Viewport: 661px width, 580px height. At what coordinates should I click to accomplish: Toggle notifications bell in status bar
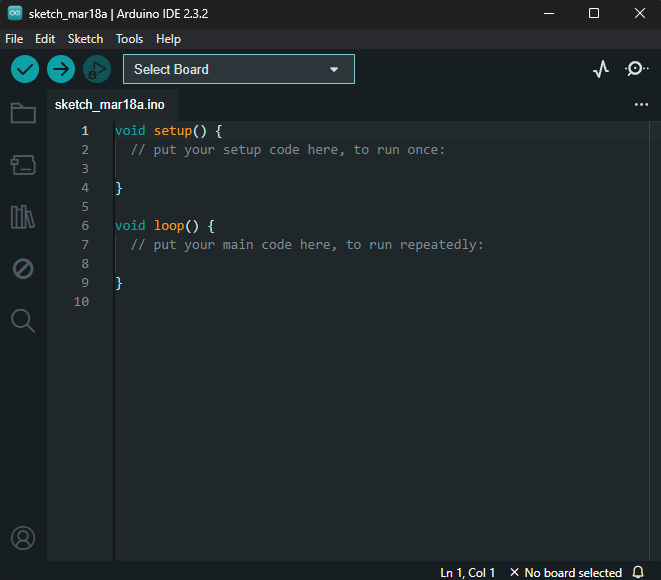638,572
